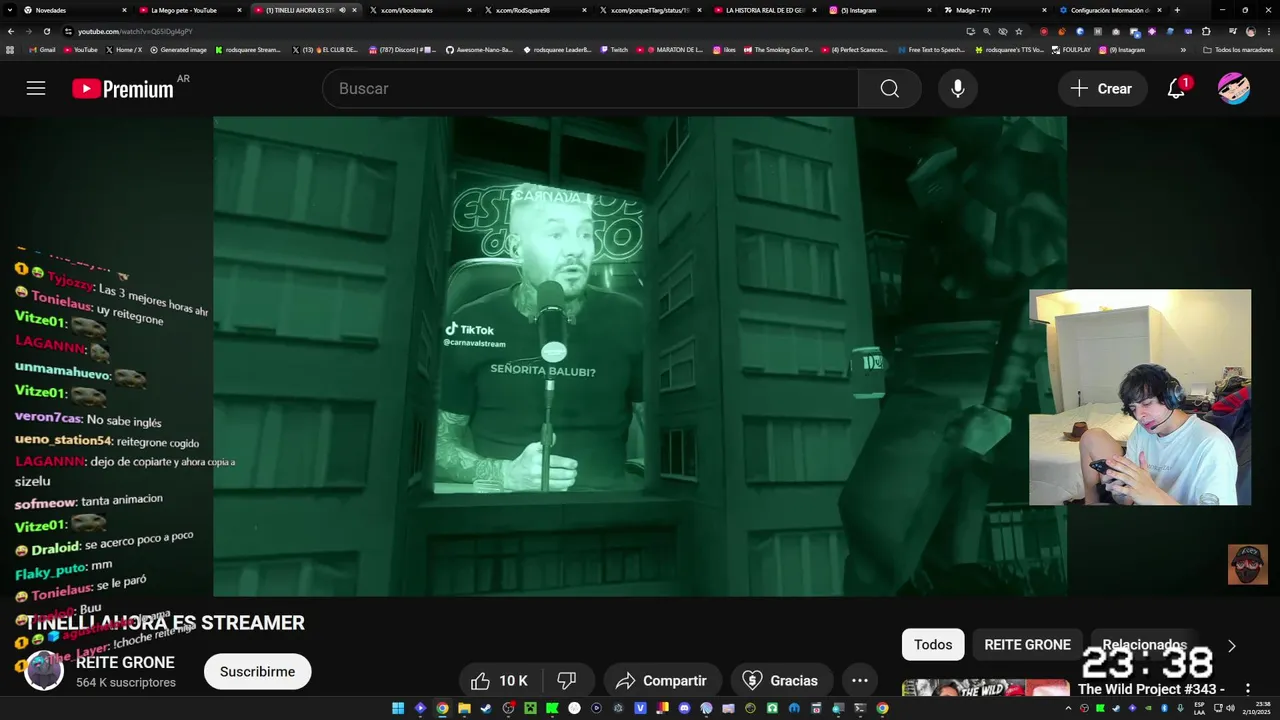This screenshot has width=1280, height=720.
Task: Open the Bluetooth tray icon
Action: (x=1164, y=708)
